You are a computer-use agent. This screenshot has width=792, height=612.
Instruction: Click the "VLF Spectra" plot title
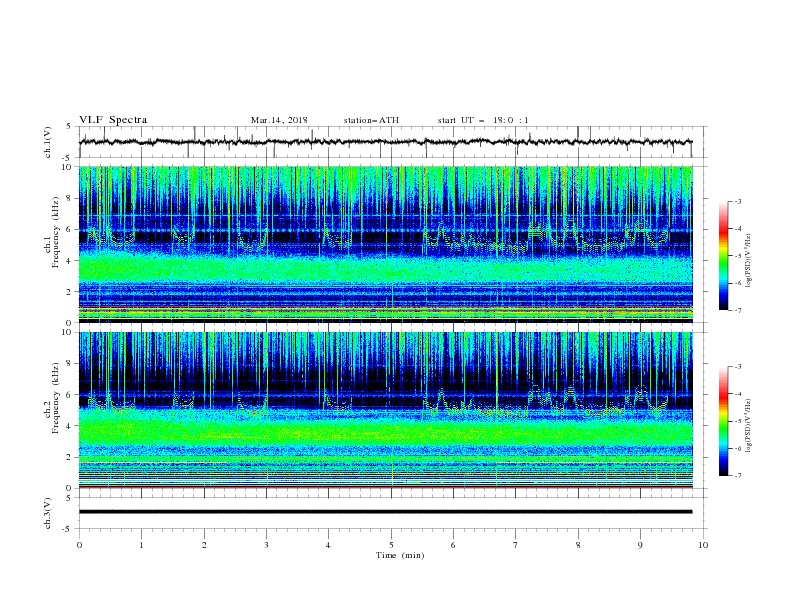(113, 120)
